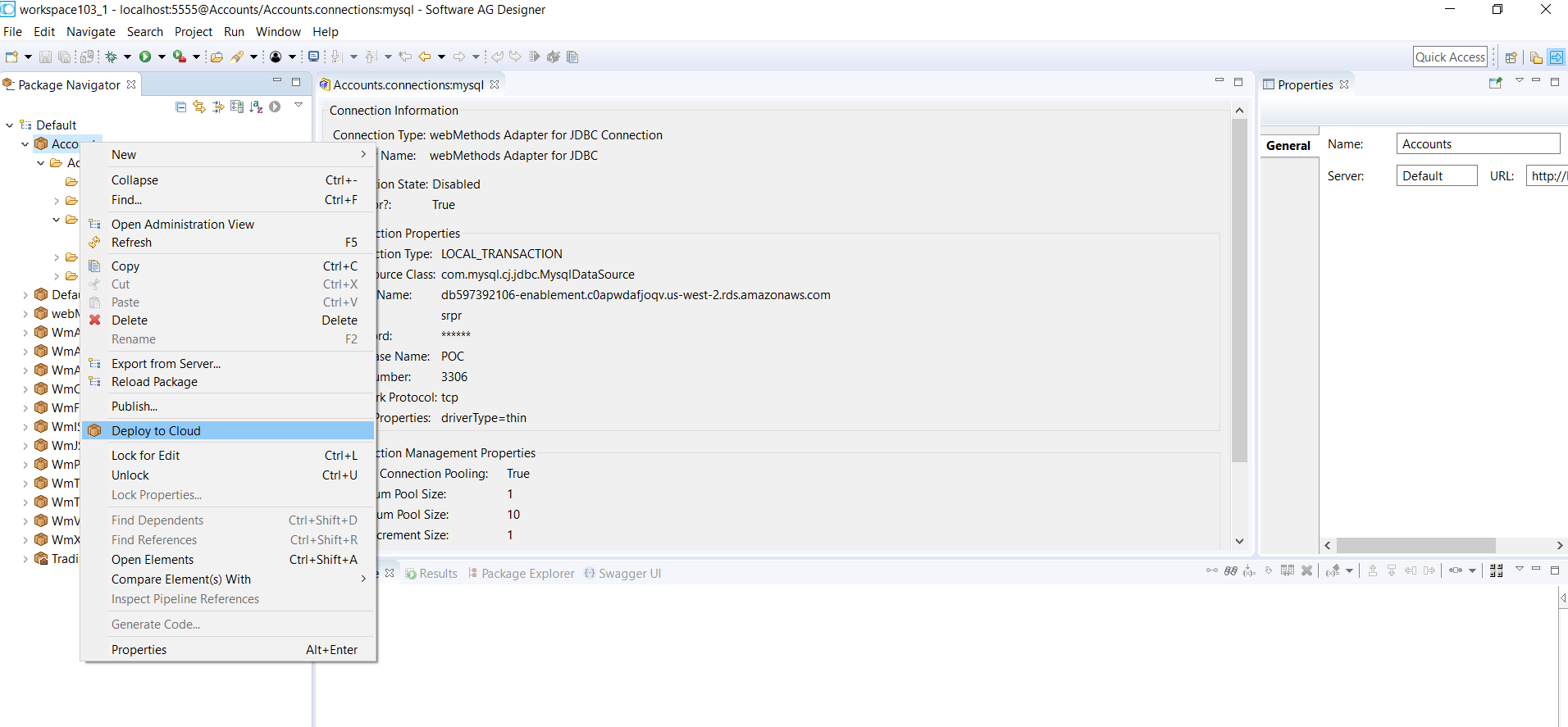Open the Debug icon dropdown arrow
The height and width of the screenshot is (727, 1568).
127,57
